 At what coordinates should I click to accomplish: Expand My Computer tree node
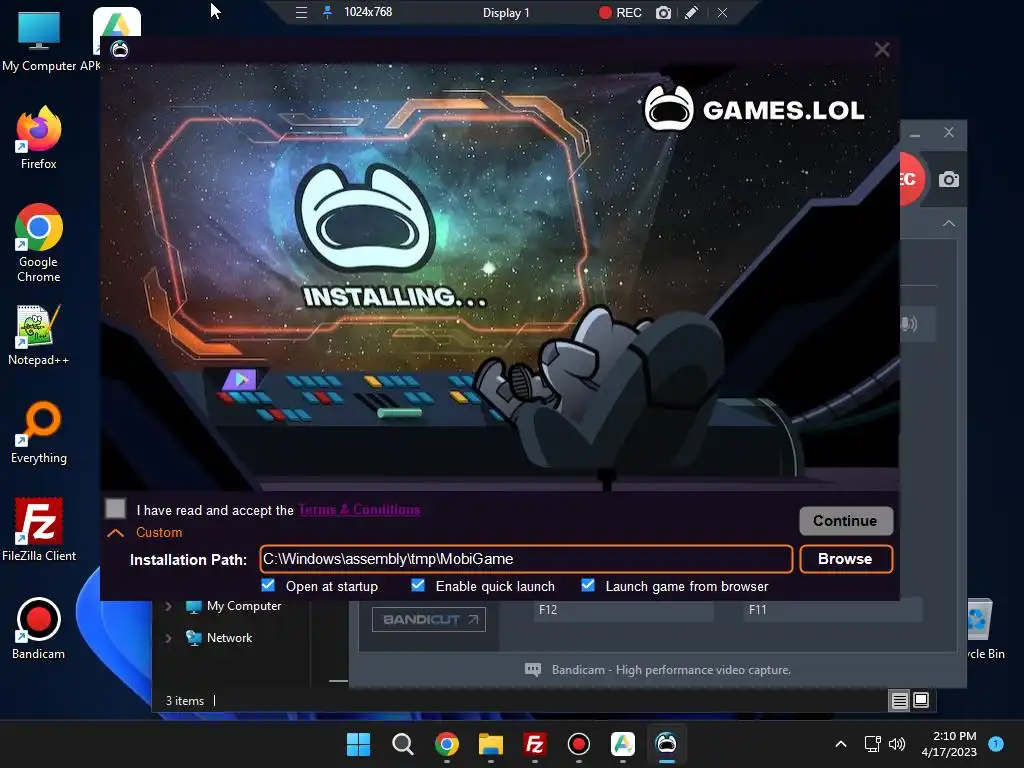(168, 606)
